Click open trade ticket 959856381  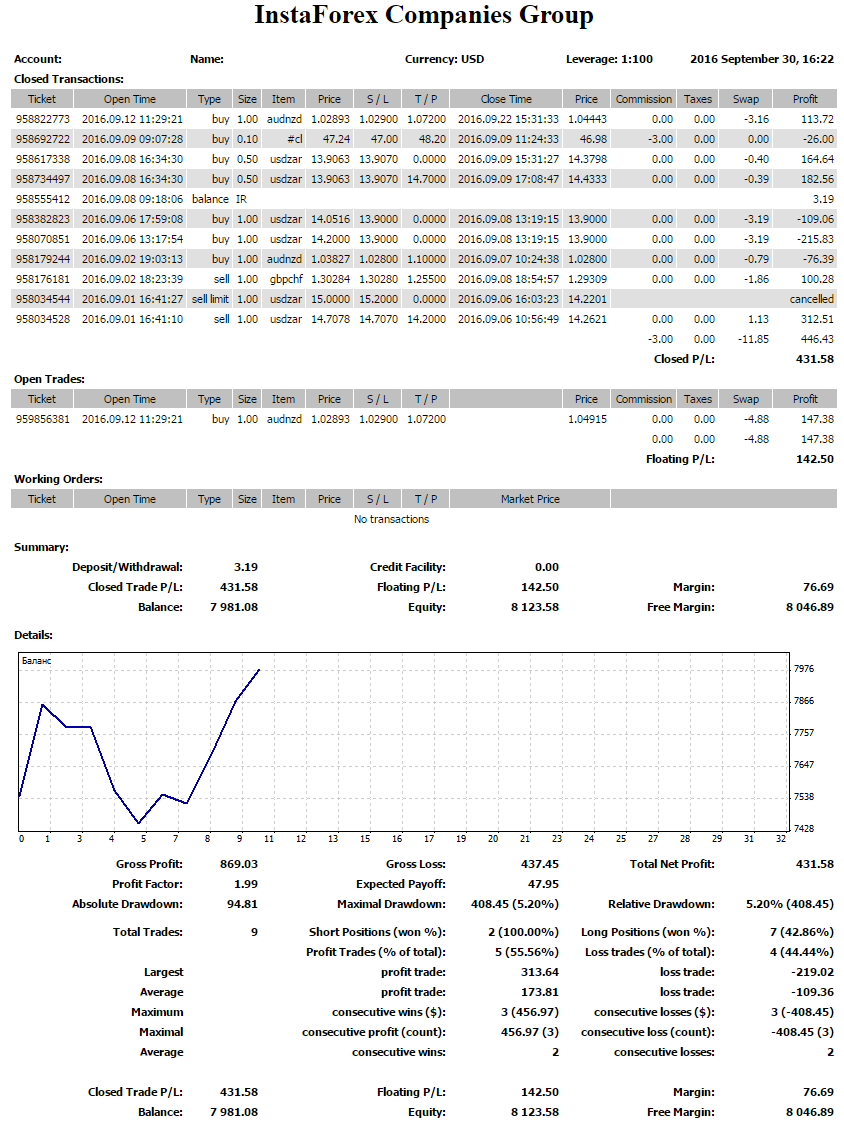tap(42, 419)
